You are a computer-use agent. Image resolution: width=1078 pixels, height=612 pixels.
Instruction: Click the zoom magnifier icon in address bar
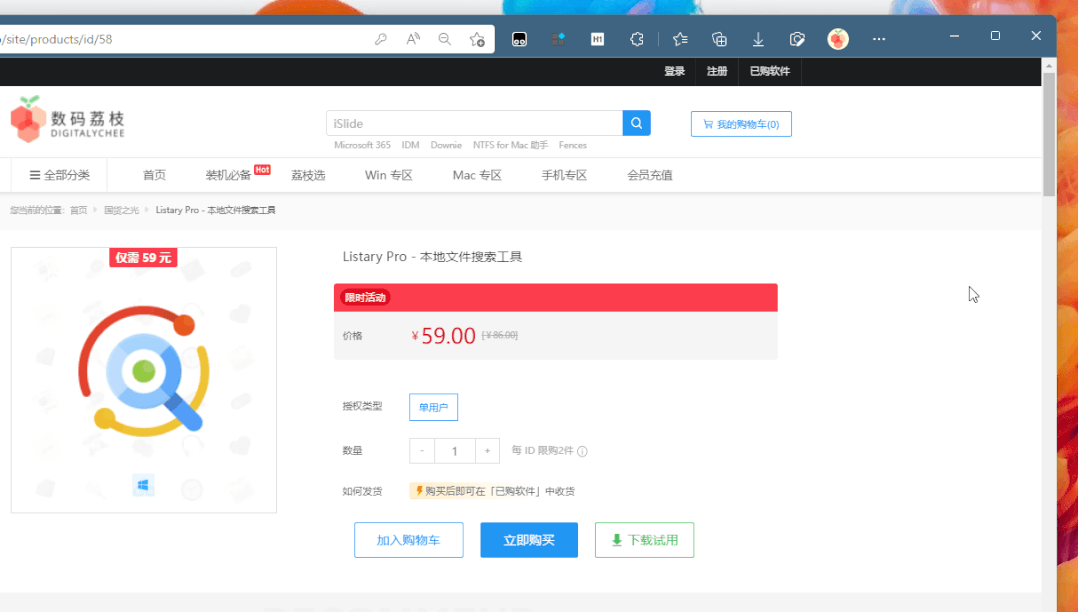click(x=445, y=39)
